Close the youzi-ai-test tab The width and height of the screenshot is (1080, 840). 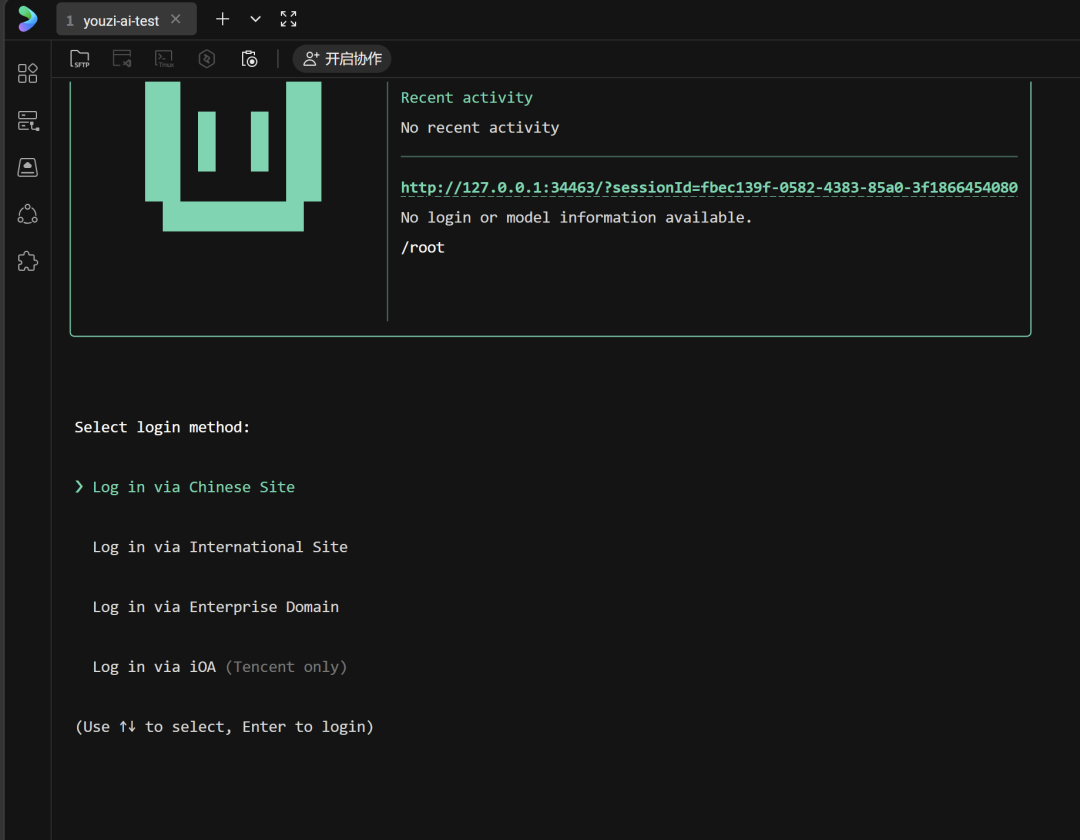pos(176,19)
